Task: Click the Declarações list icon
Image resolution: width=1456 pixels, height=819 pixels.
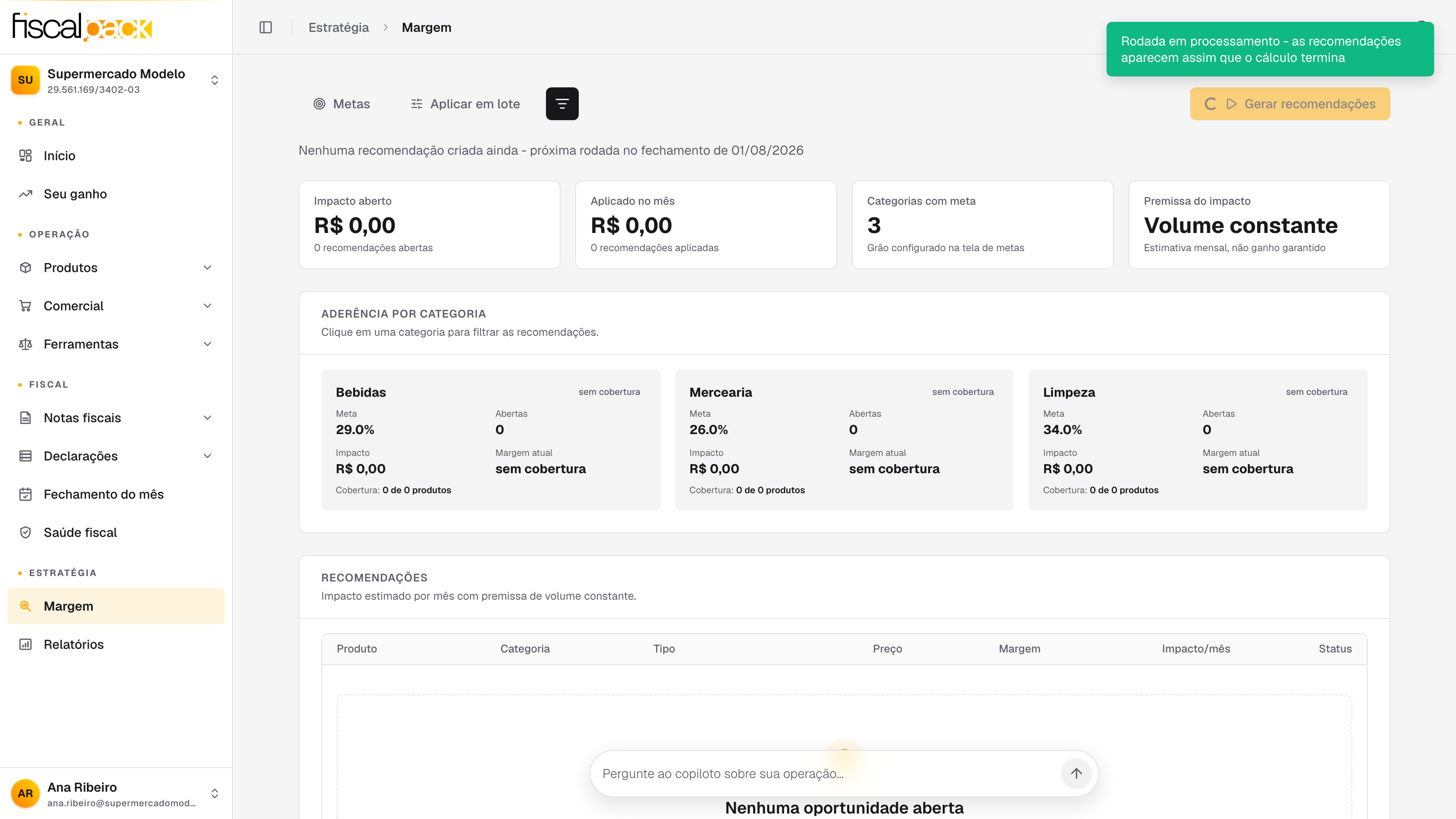Action: point(25,456)
